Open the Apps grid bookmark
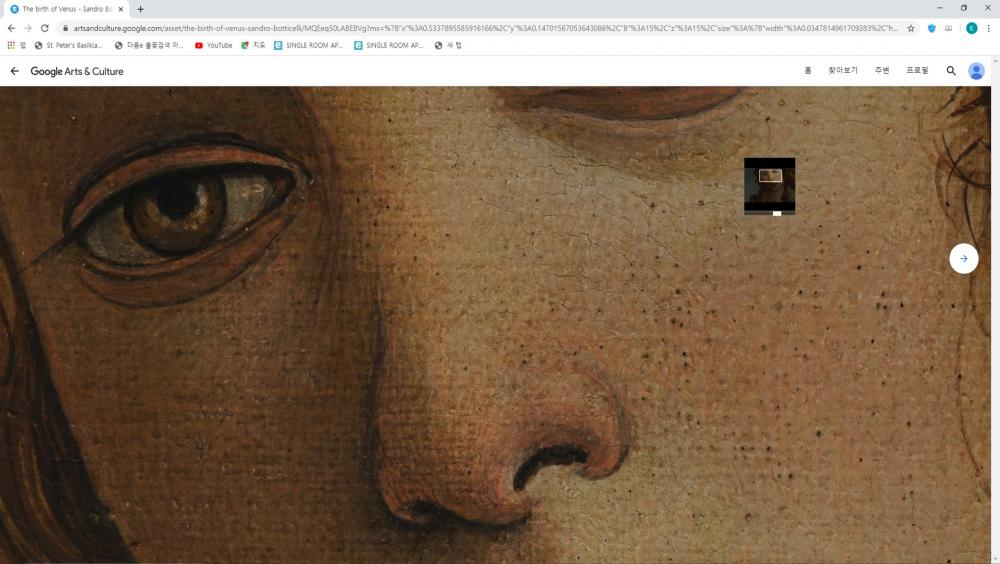 pos(16,45)
